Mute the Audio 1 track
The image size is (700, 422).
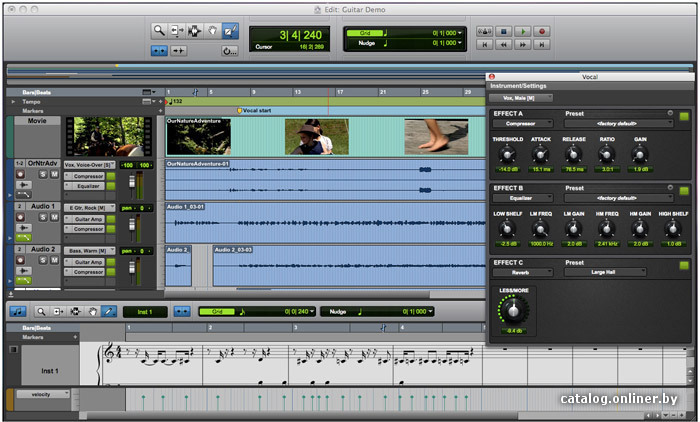(x=54, y=217)
